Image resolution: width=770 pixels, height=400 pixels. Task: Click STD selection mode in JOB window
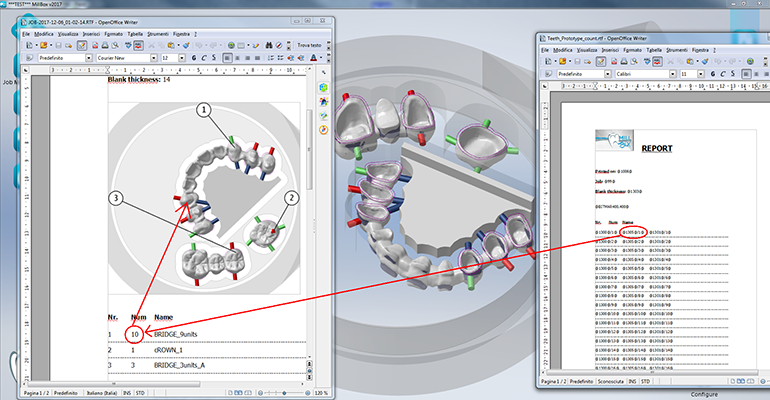(x=140, y=393)
